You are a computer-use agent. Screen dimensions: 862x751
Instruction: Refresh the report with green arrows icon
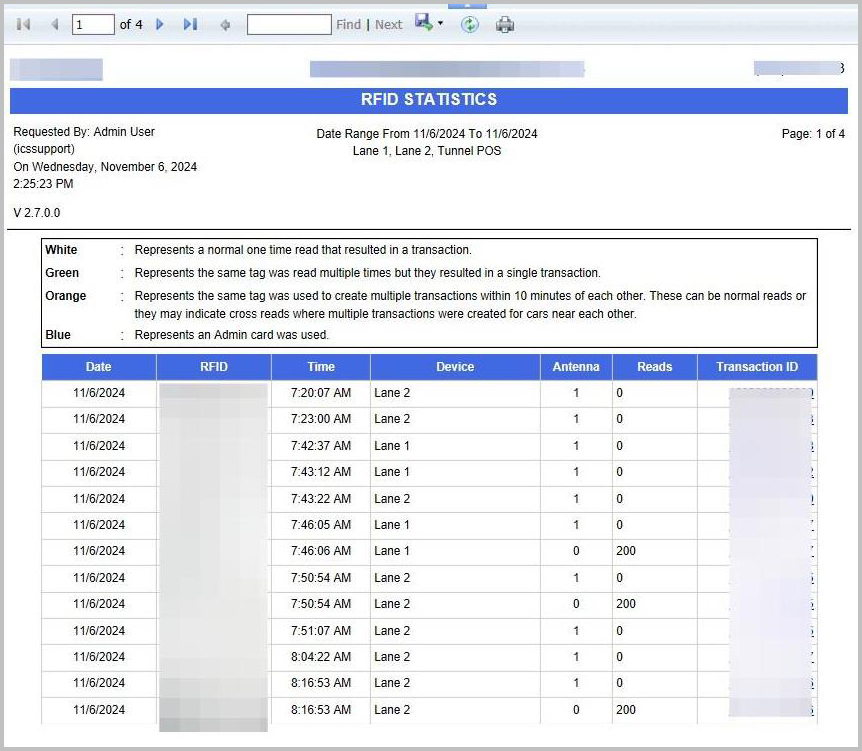click(x=469, y=24)
